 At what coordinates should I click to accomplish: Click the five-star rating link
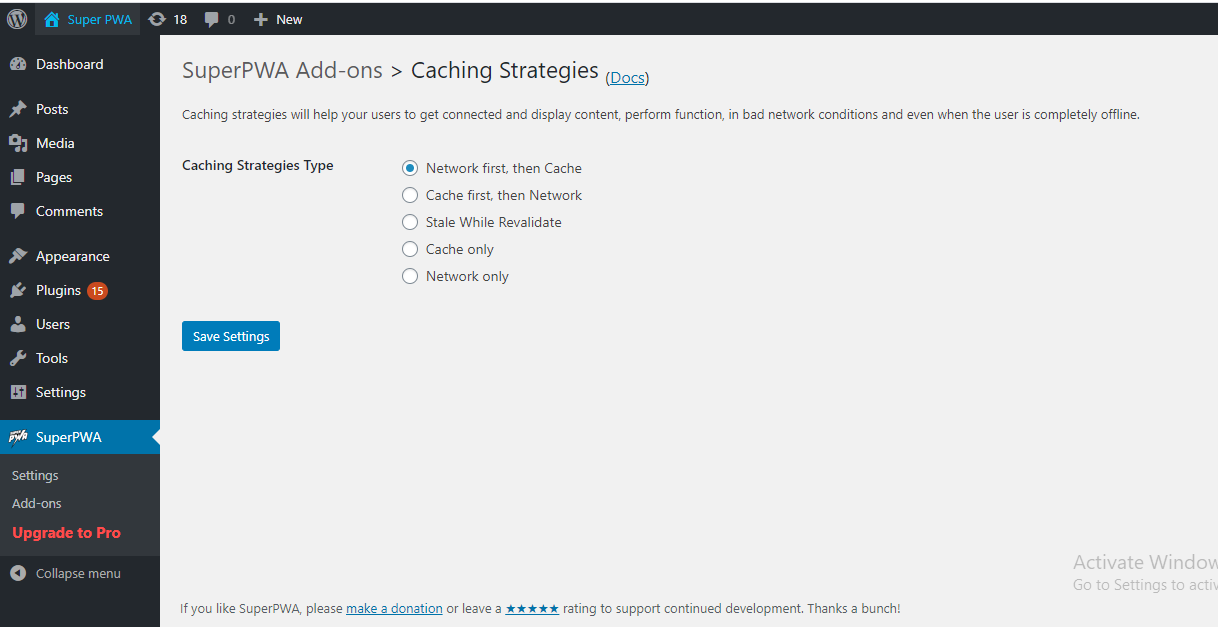point(532,608)
